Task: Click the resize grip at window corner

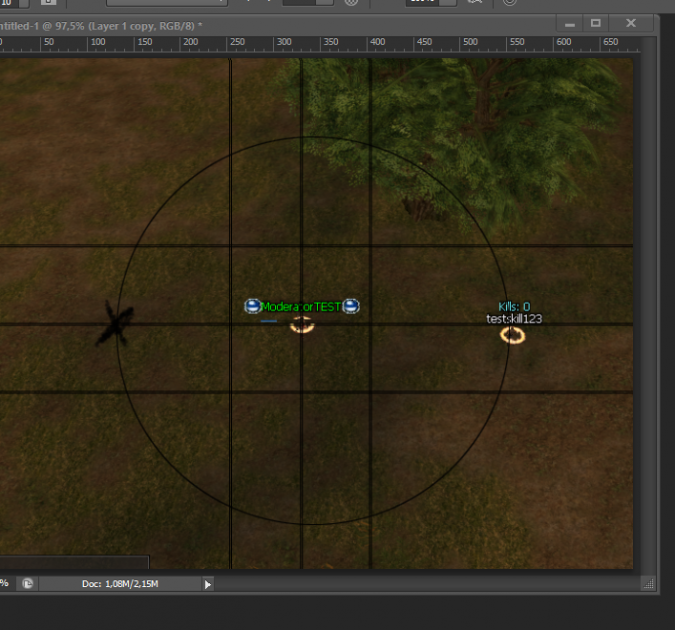Action: 647,583
